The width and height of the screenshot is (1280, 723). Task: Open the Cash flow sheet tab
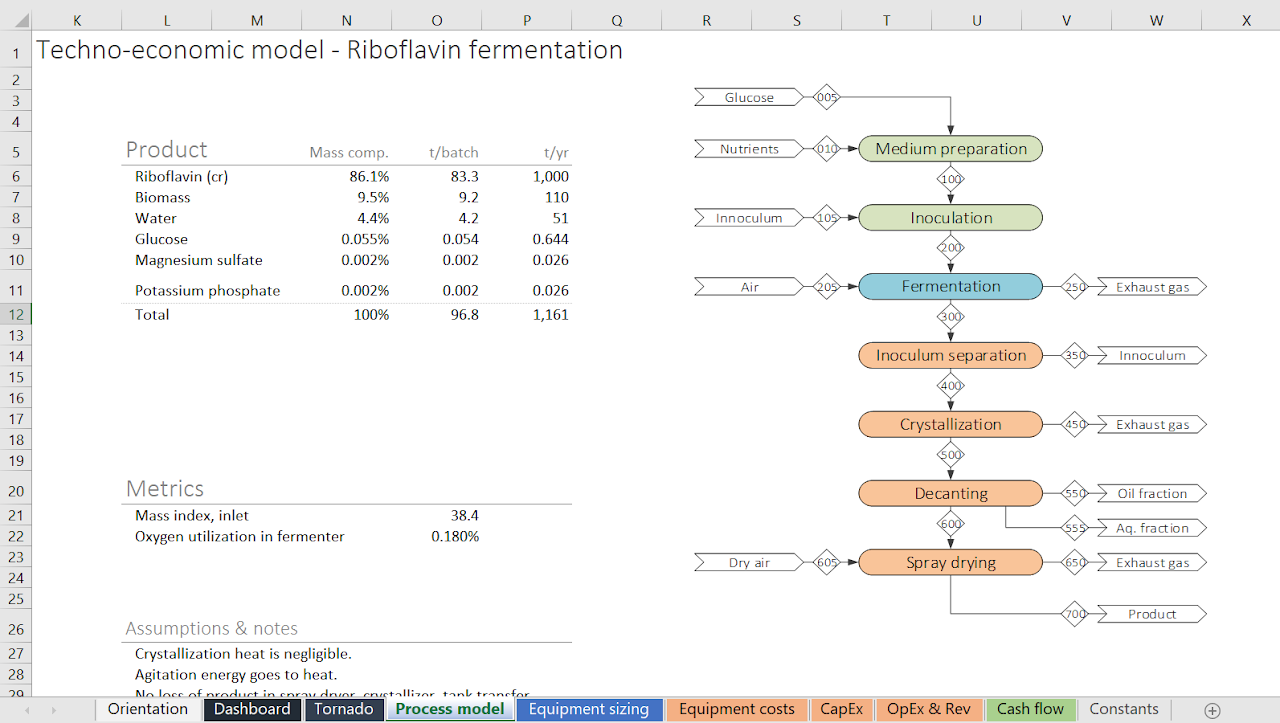click(1030, 709)
